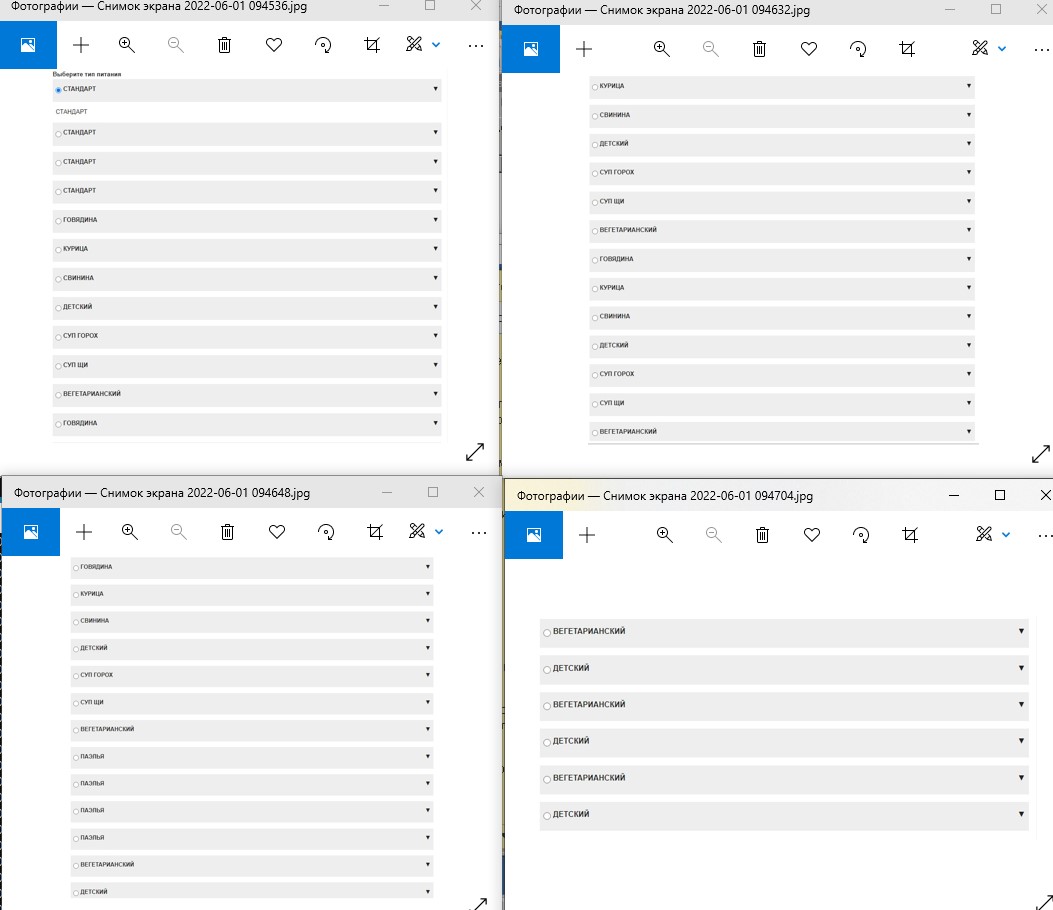
Task: Maximize the 094704 photo window
Action: 1000,495
